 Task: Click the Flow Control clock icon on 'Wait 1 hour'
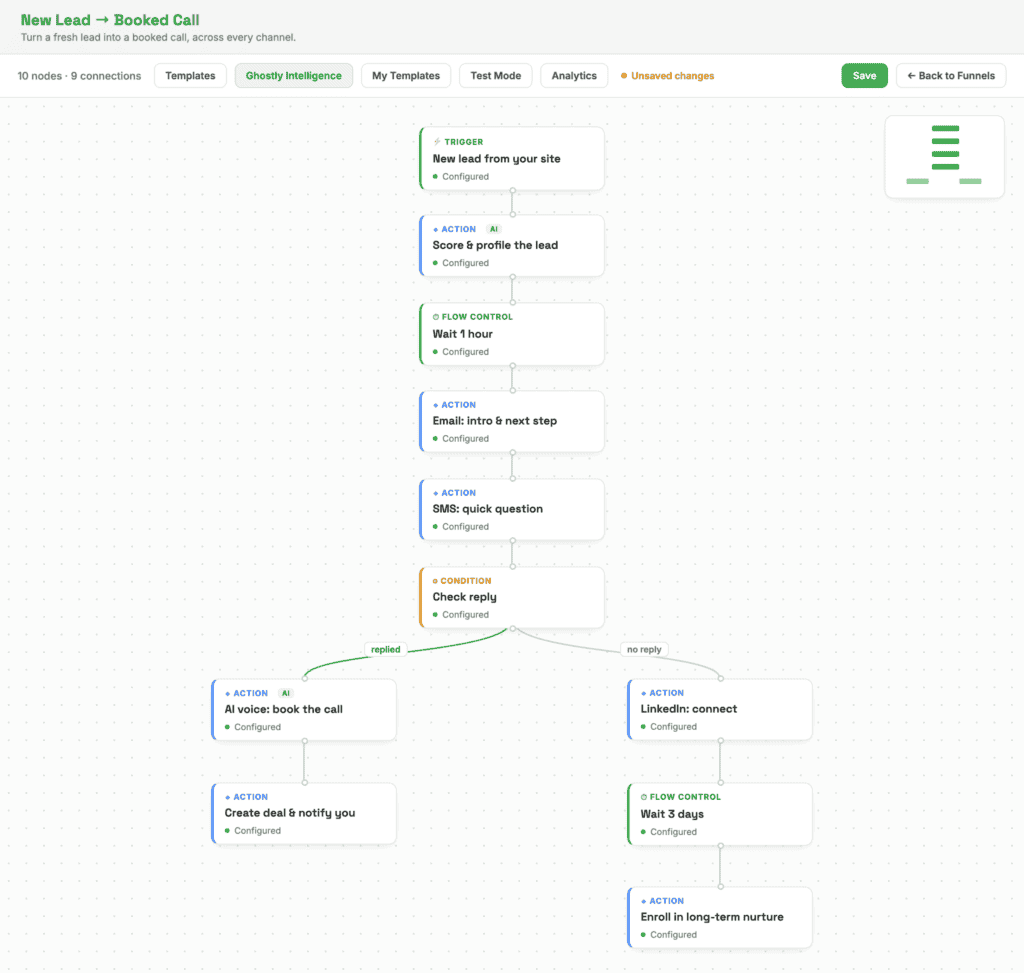436,317
